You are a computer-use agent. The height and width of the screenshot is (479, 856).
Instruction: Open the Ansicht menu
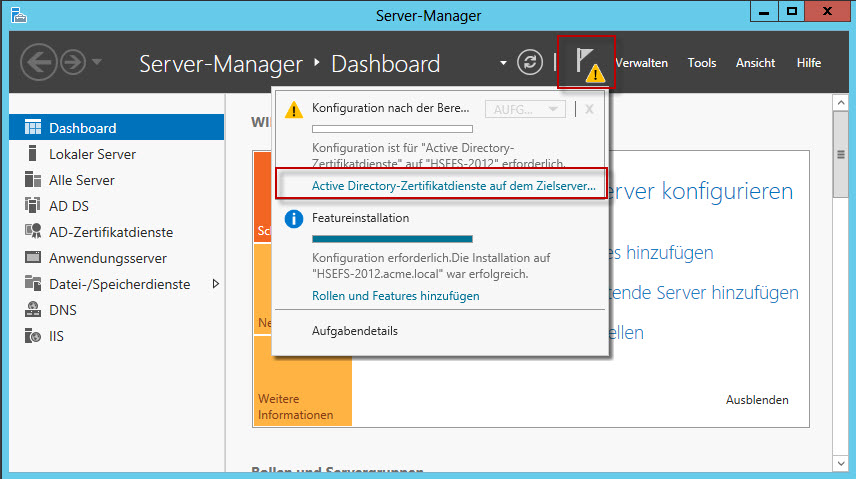click(755, 63)
